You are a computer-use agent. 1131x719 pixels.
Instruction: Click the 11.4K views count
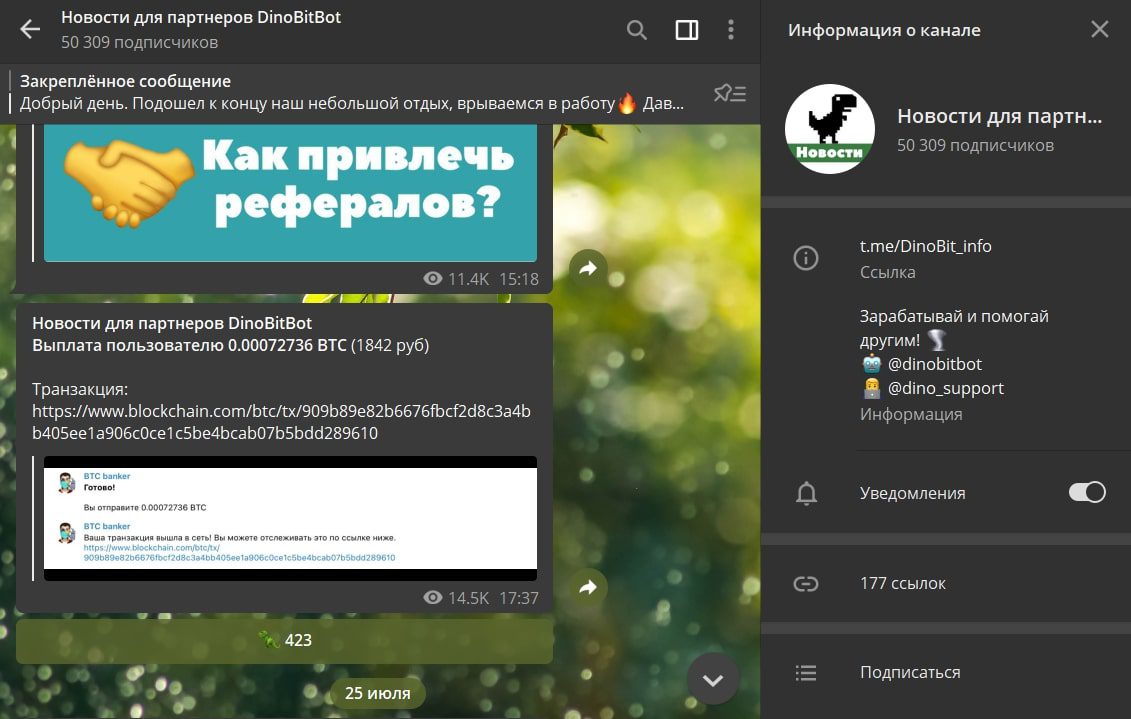click(468, 279)
